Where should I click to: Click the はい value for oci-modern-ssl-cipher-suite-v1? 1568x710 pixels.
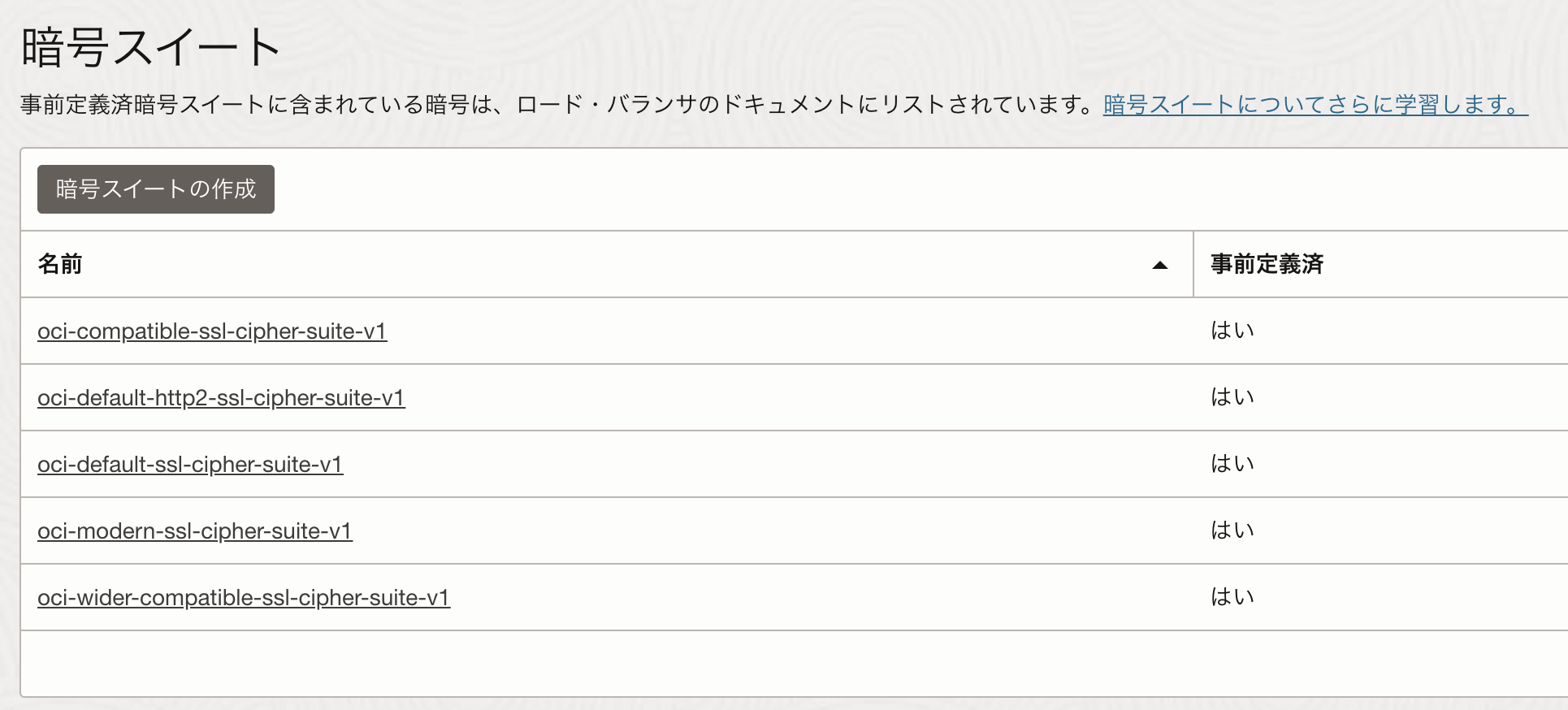[1230, 530]
